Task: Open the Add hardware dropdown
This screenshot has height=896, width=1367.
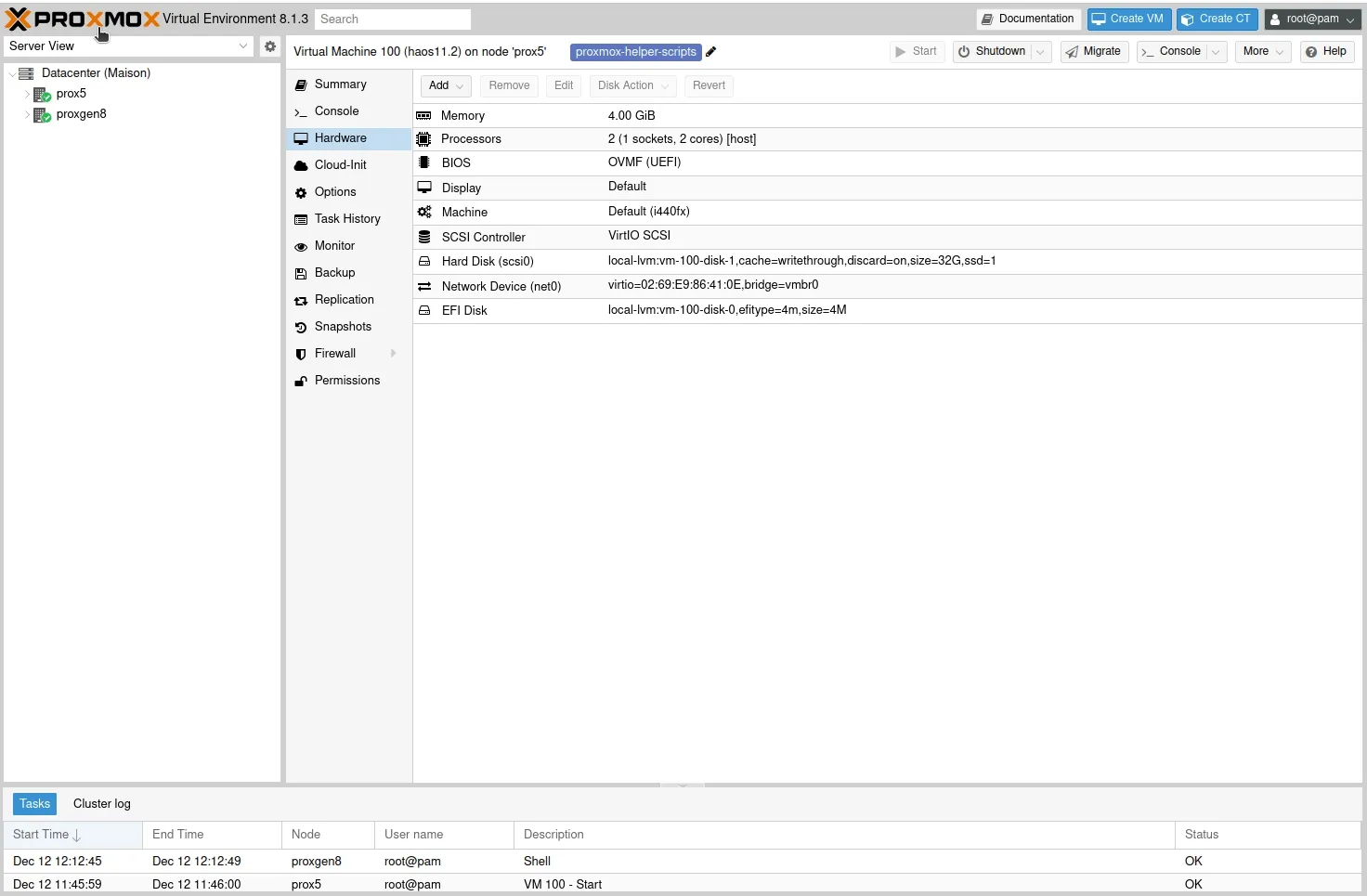Action: pos(445,85)
